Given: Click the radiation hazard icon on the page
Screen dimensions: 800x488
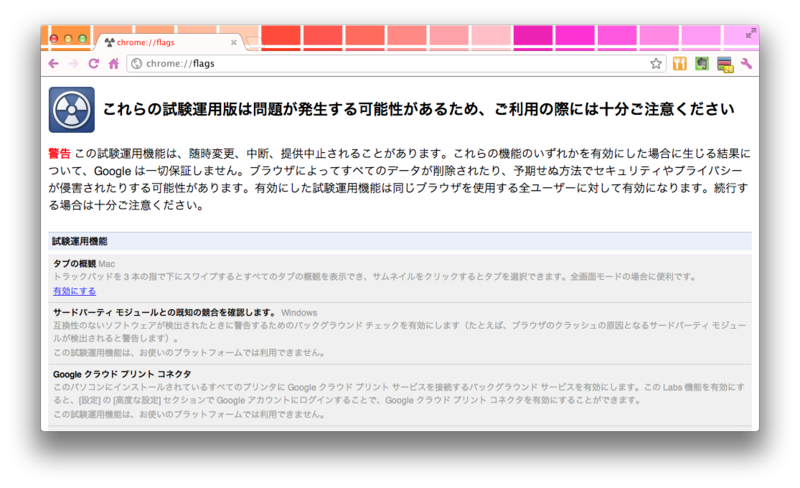Looking at the screenshot, I should point(71,110).
